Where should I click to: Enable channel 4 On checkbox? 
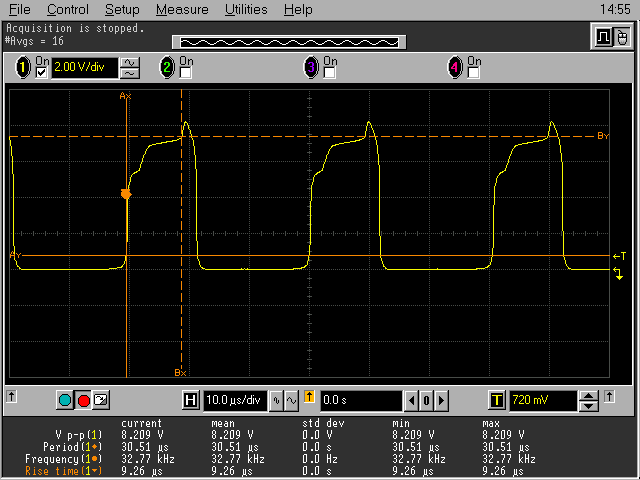(x=473, y=73)
